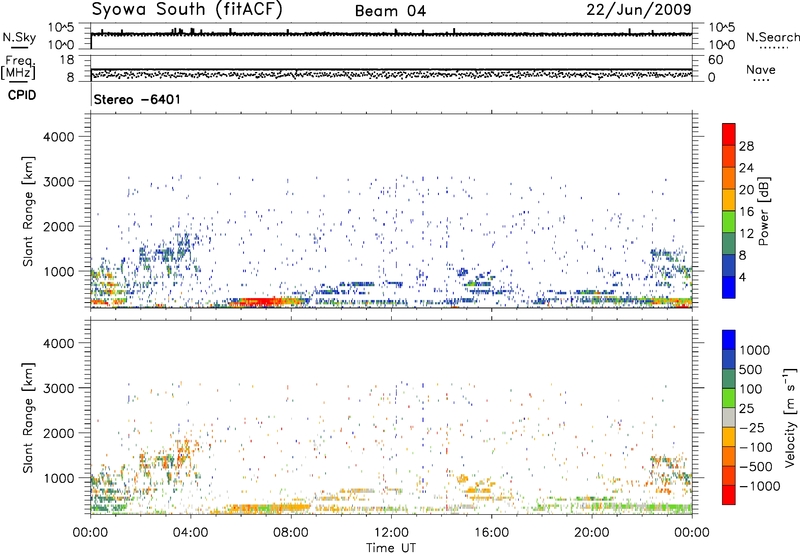Click the date "22/Jun/2009"

coord(639,10)
